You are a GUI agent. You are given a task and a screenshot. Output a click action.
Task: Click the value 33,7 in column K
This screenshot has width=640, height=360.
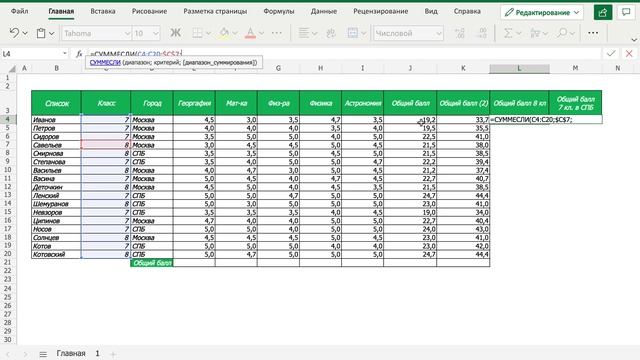(x=463, y=120)
